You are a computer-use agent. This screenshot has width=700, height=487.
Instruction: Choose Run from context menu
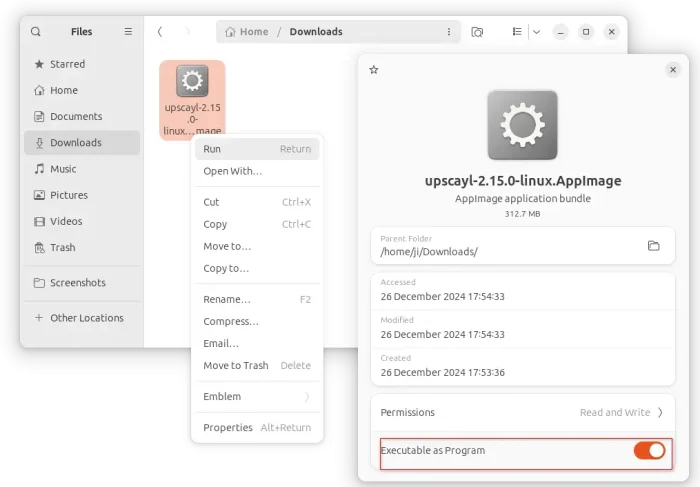[x=257, y=149]
